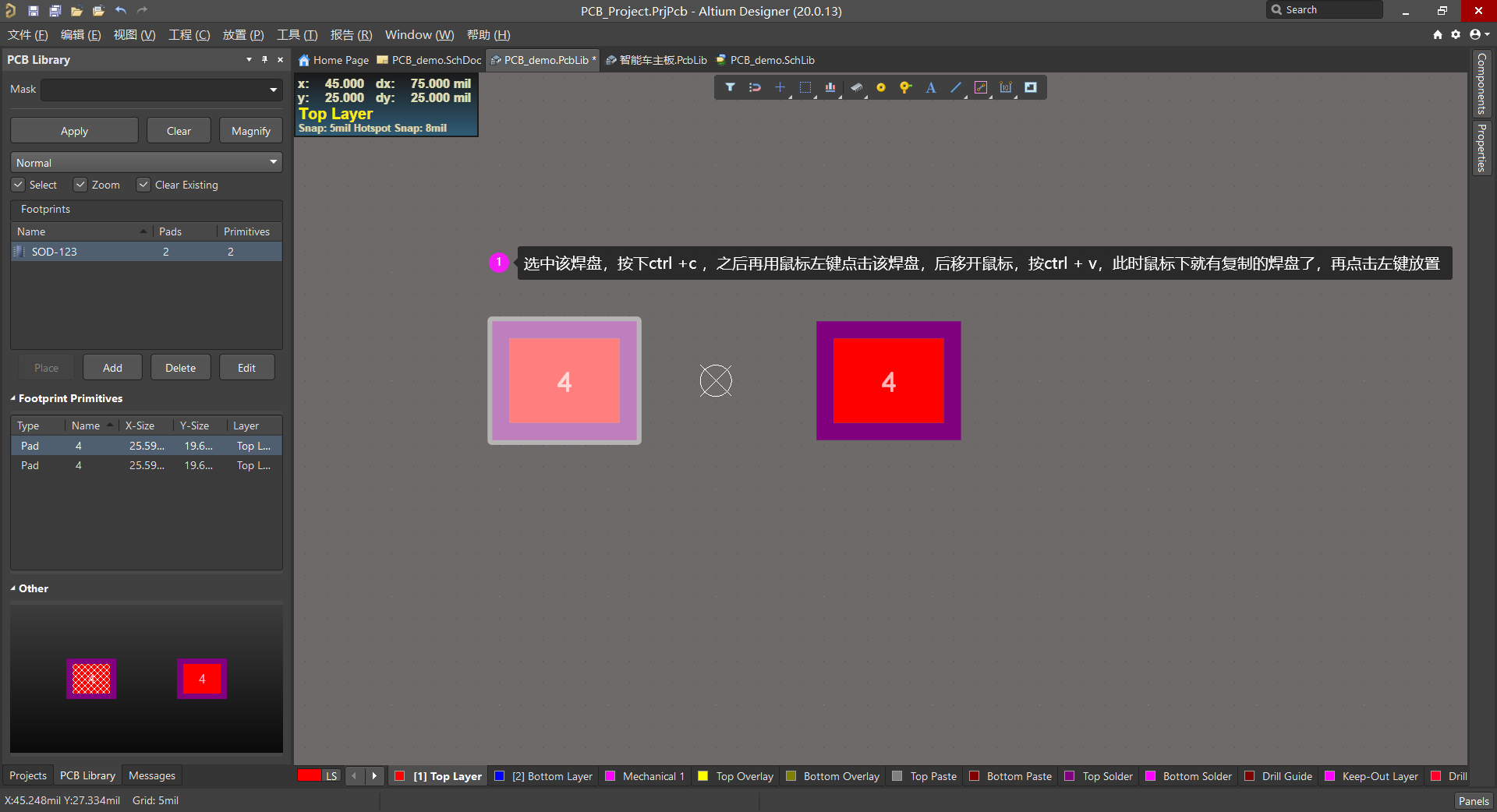Open the Align objects tool
Image resolution: width=1497 pixels, height=812 pixels.
click(830, 87)
